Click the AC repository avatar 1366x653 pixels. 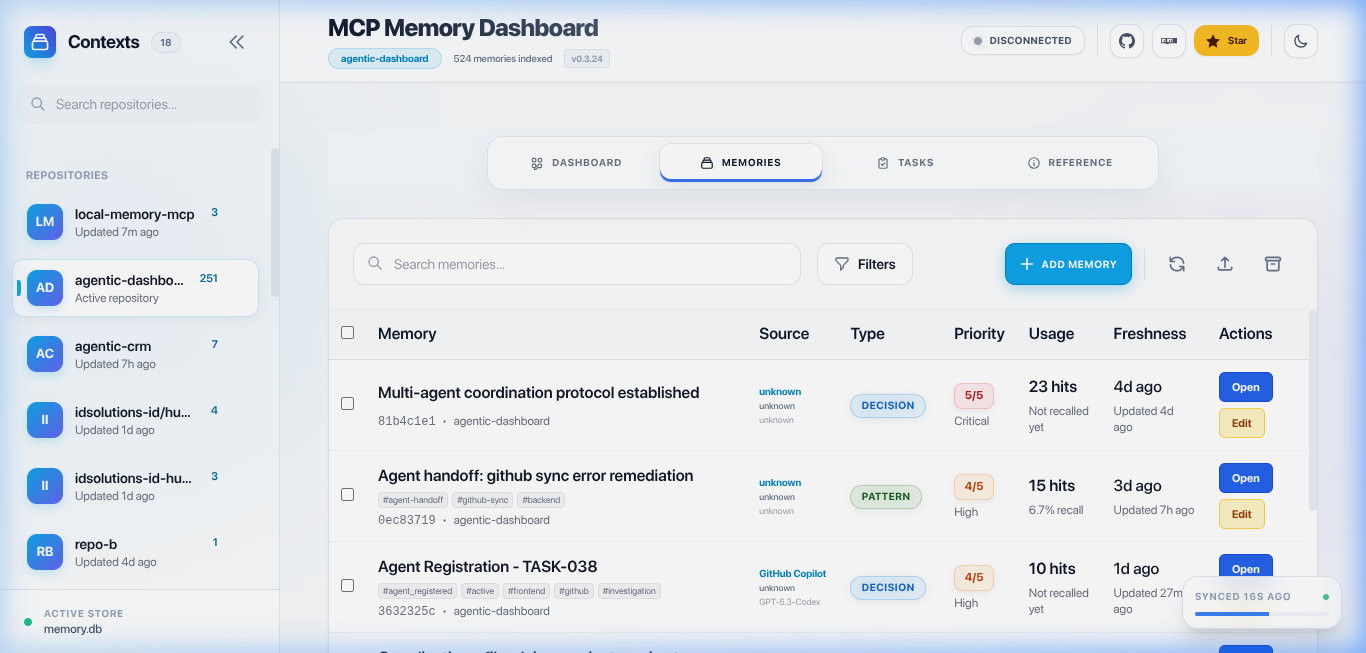click(x=45, y=354)
